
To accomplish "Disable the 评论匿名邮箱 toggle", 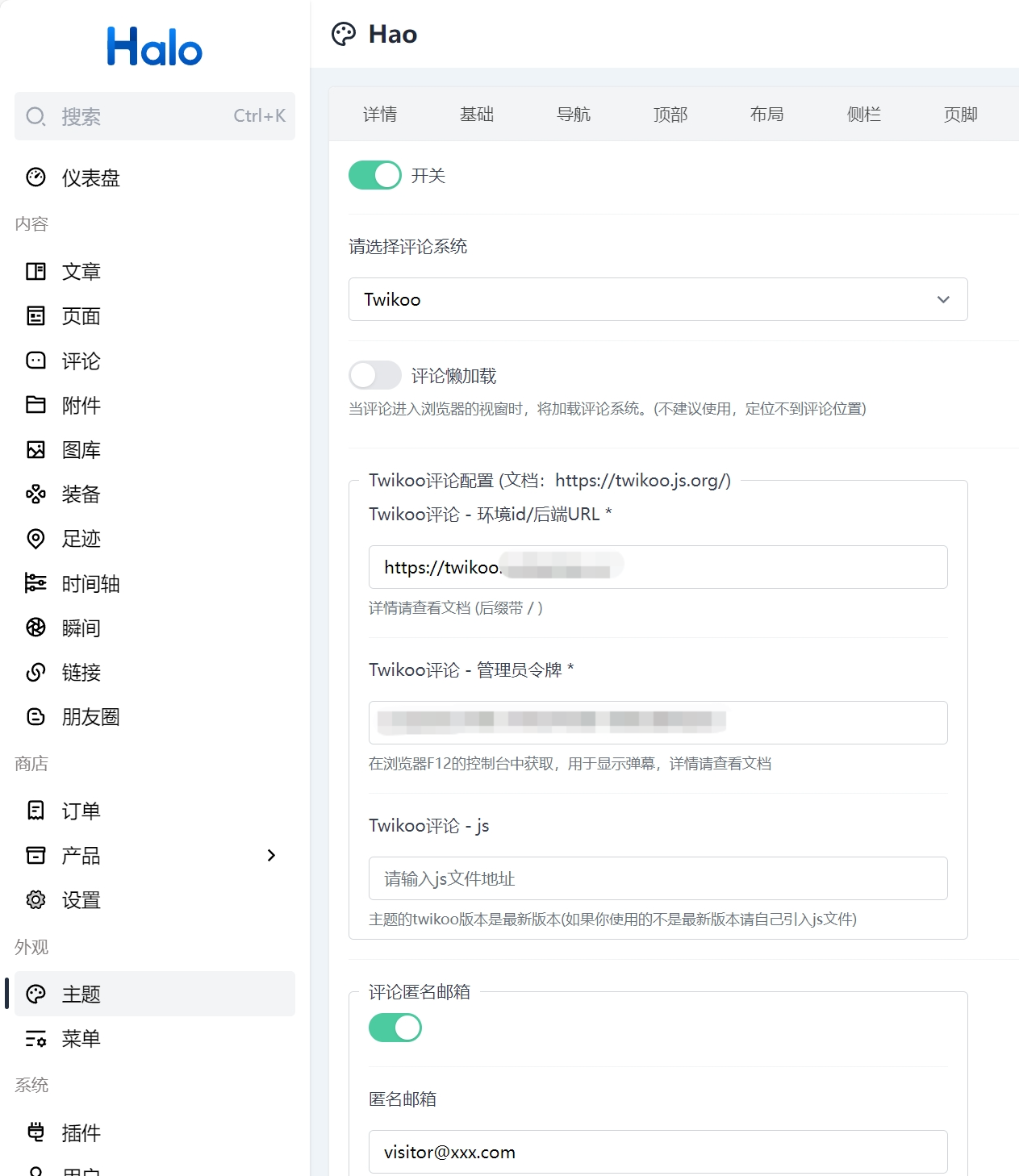I will pyautogui.click(x=395, y=1028).
